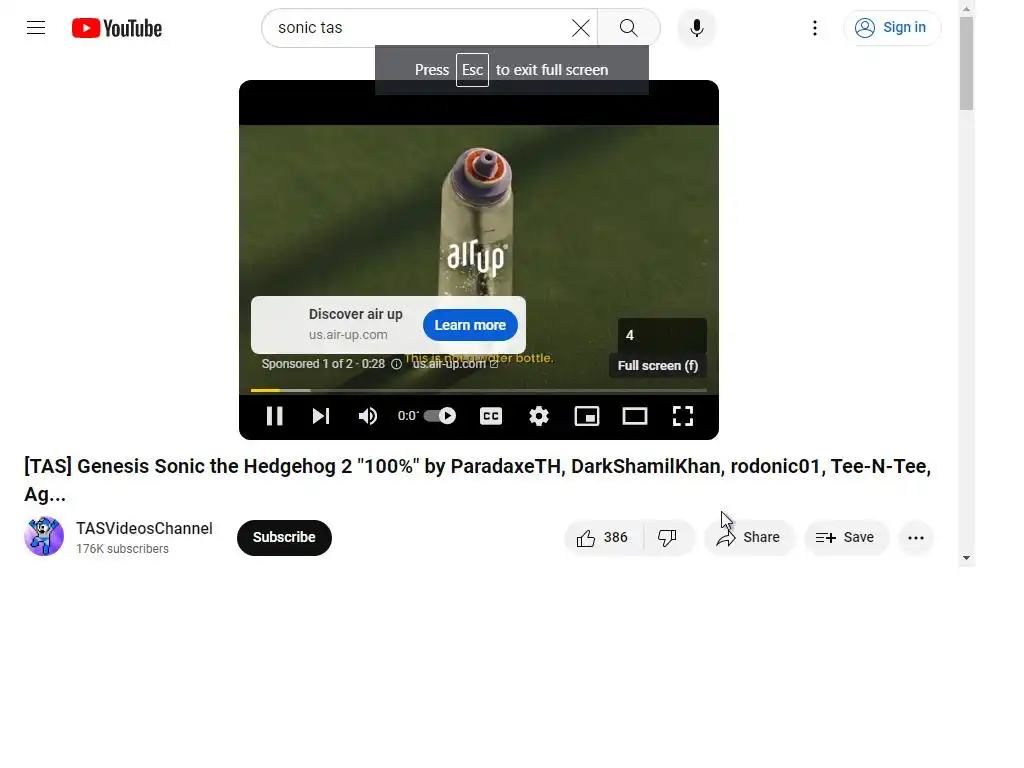The height and width of the screenshot is (768, 1024).
Task: Open the three-dot settings menu in header
Action: coord(814,28)
